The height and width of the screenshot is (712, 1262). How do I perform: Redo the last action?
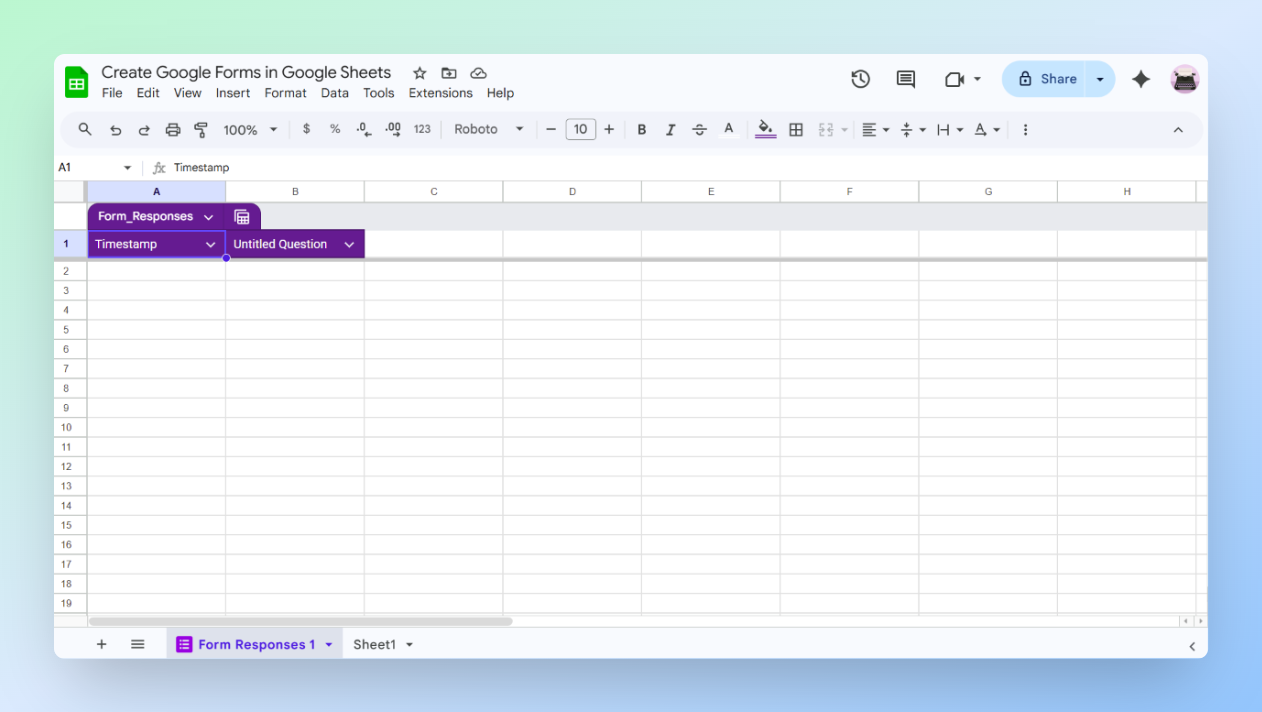[x=144, y=130]
